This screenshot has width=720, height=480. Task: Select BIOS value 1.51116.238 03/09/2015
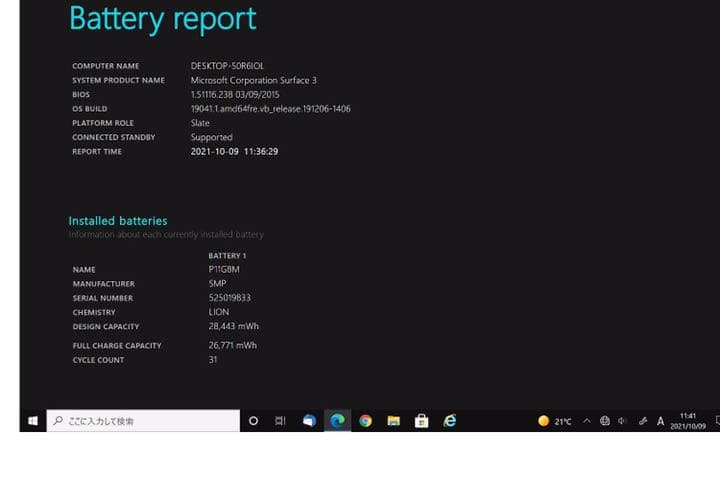pyautogui.click(x=235, y=95)
